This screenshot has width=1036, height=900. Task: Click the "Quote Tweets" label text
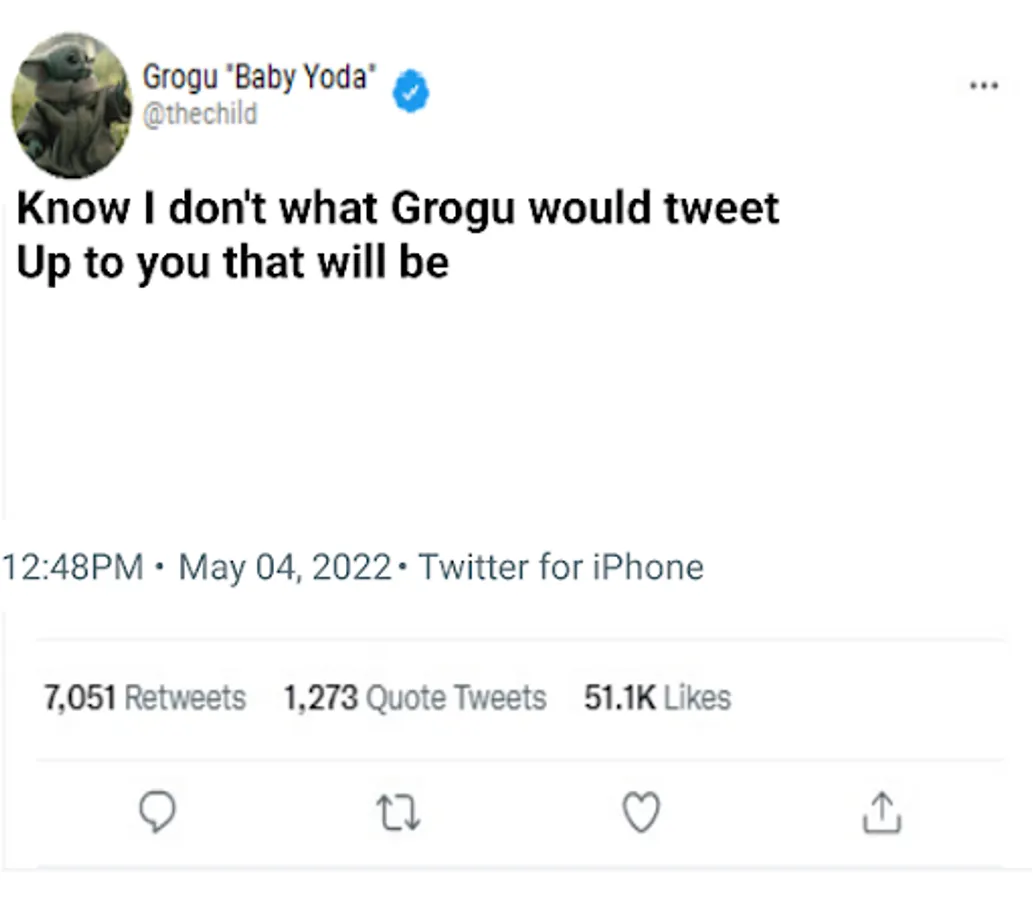click(456, 697)
